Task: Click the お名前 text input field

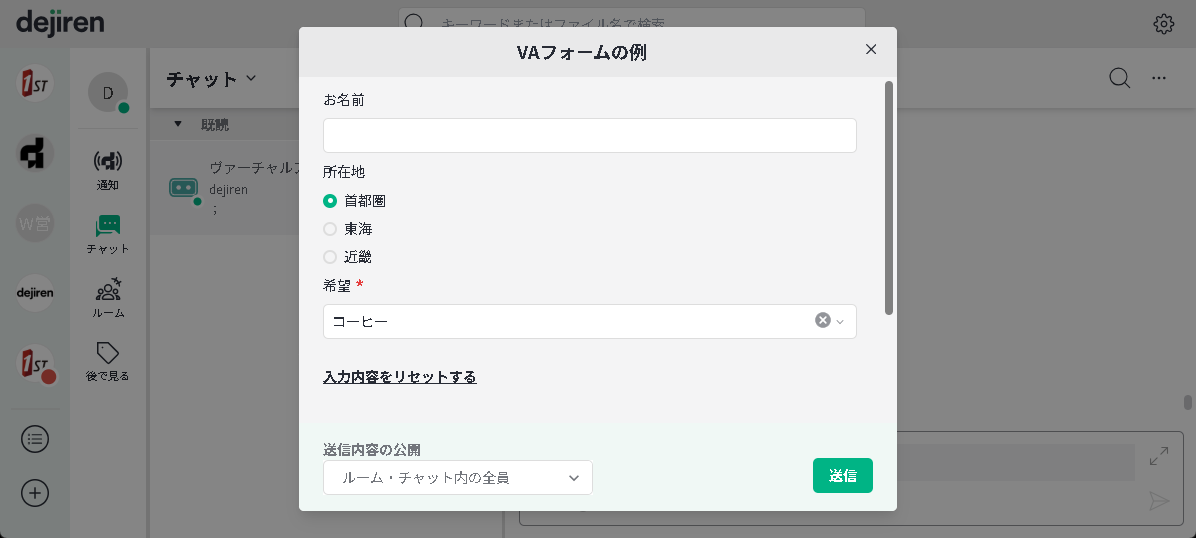Action: pos(589,136)
